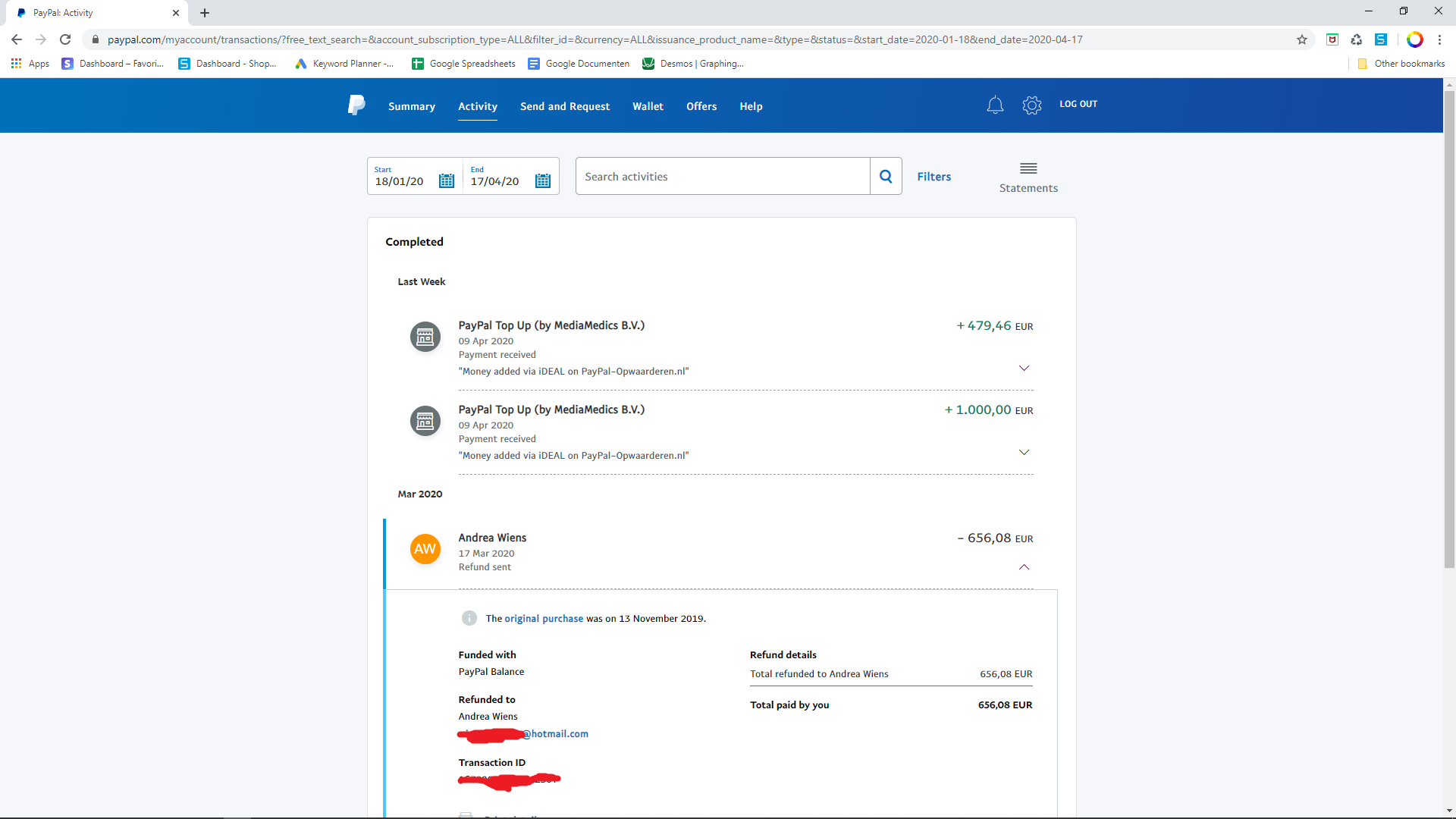This screenshot has height=819, width=1456.
Task: Select the Activity tab
Action: pyautogui.click(x=478, y=106)
